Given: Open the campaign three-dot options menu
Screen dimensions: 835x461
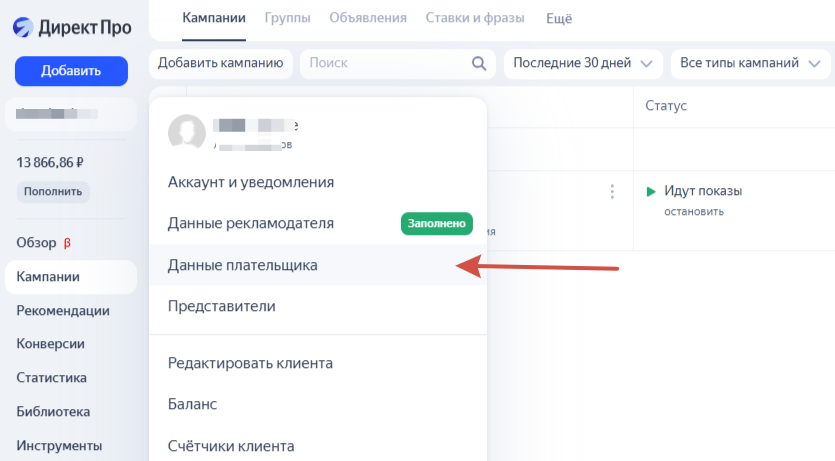Looking at the screenshot, I should tap(611, 192).
